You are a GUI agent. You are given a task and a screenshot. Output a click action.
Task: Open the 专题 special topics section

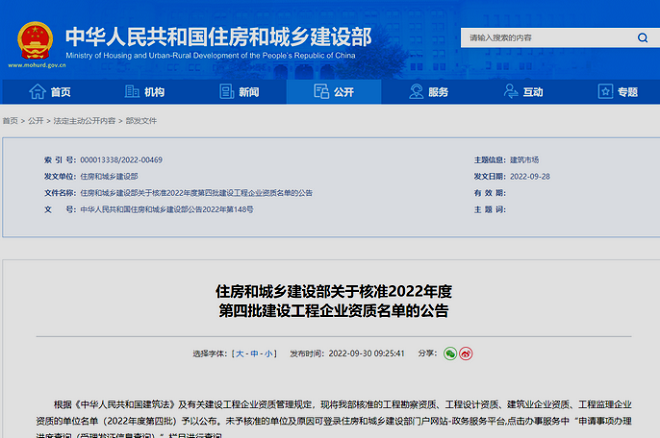(x=616, y=92)
